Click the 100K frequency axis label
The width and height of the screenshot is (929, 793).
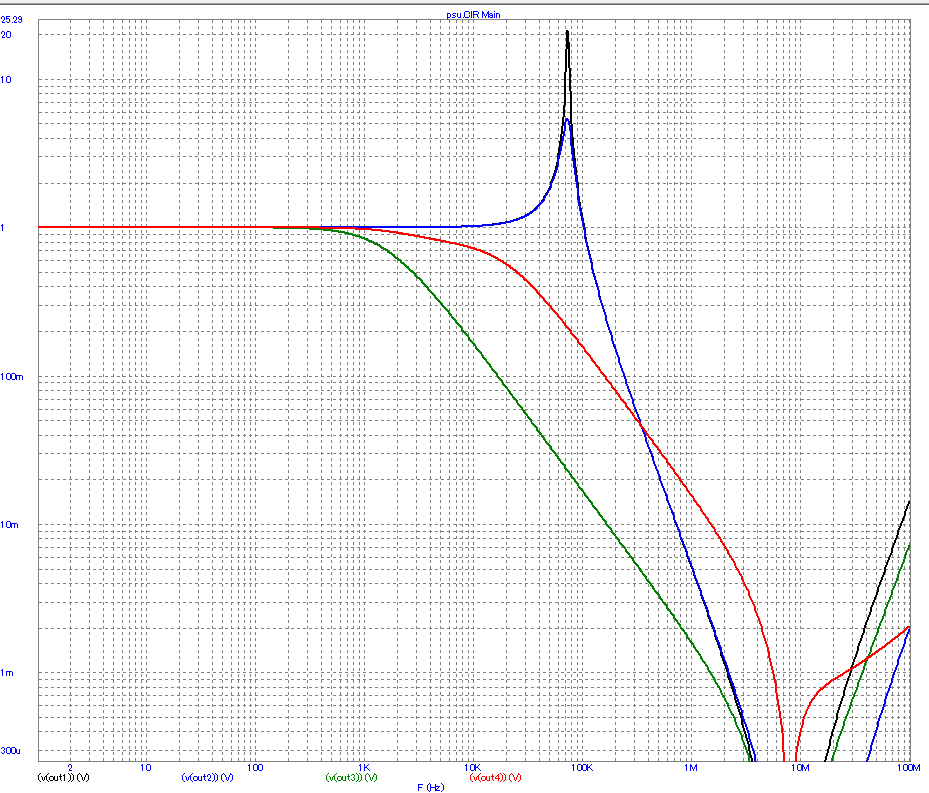click(x=581, y=768)
